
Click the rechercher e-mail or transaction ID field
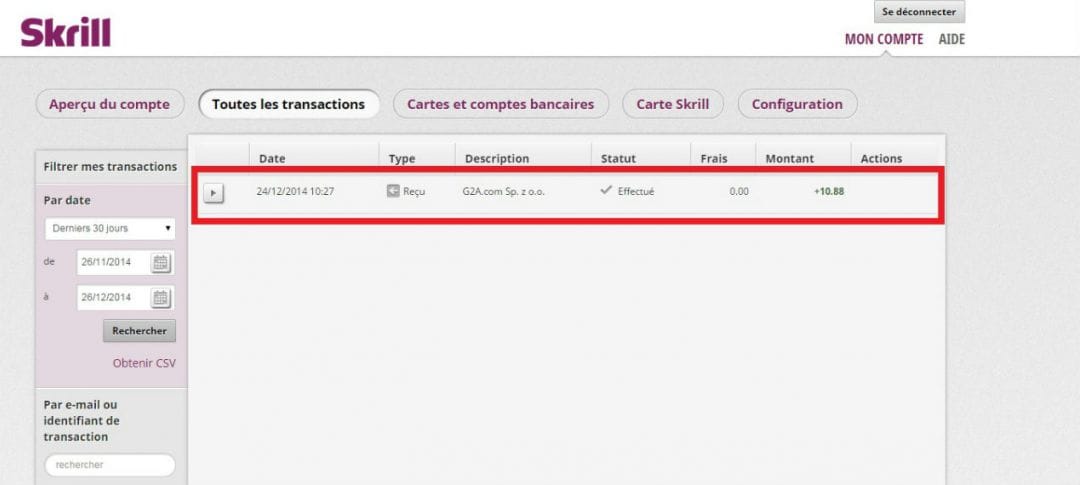pyautogui.click(x=110, y=465)
